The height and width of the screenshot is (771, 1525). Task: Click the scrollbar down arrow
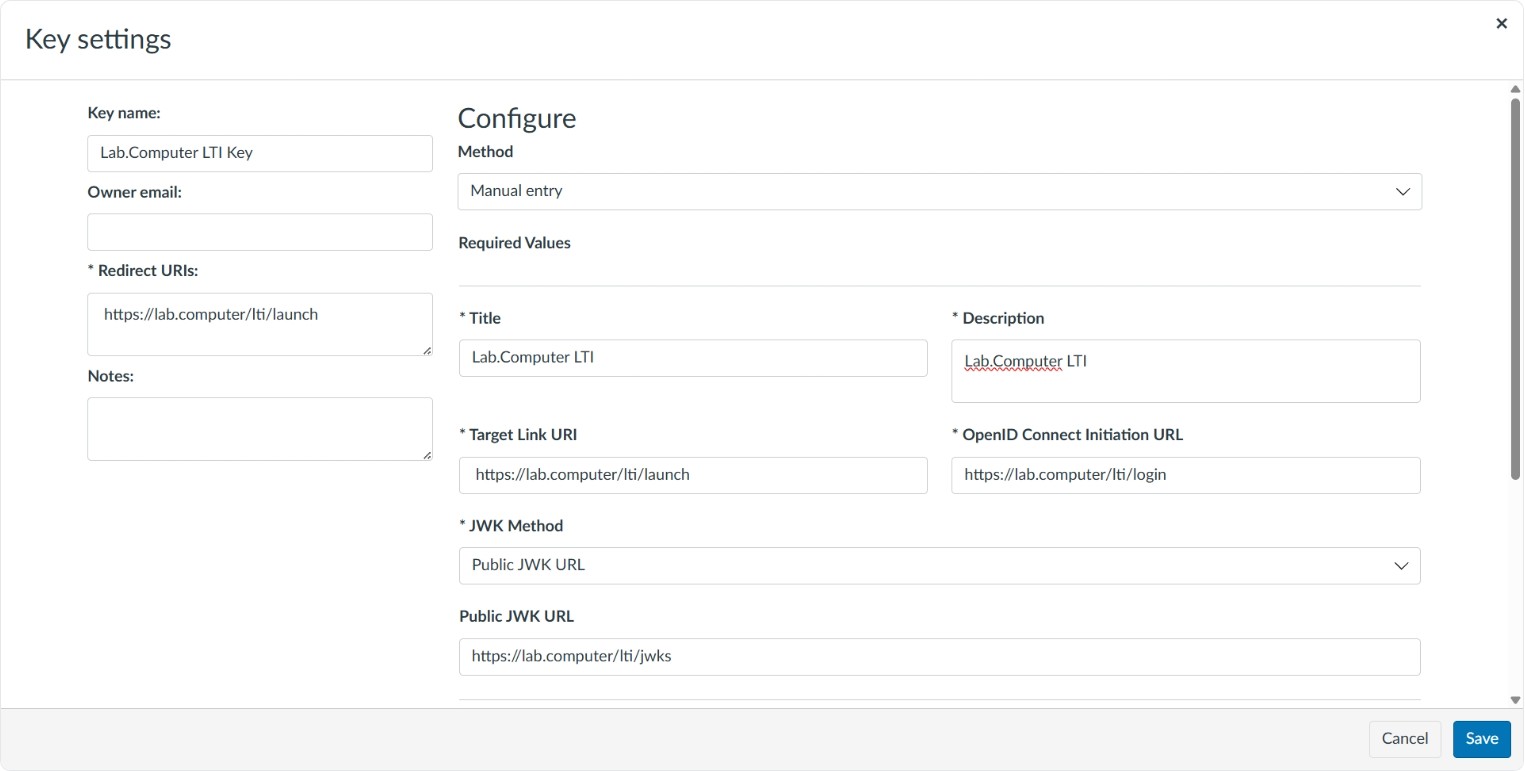1515,700
